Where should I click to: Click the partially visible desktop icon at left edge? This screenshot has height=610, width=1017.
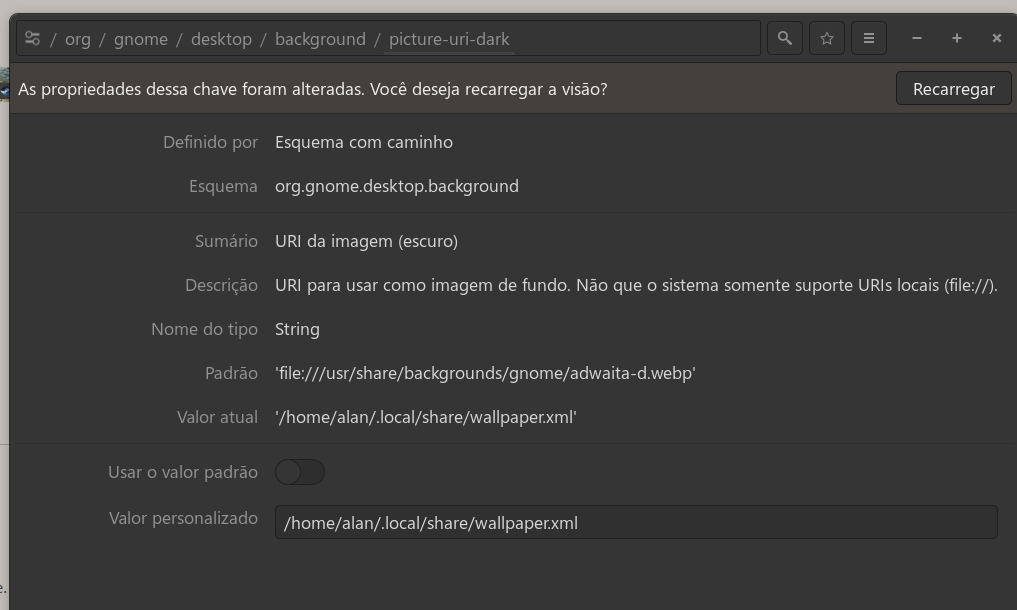coord(5,88)
